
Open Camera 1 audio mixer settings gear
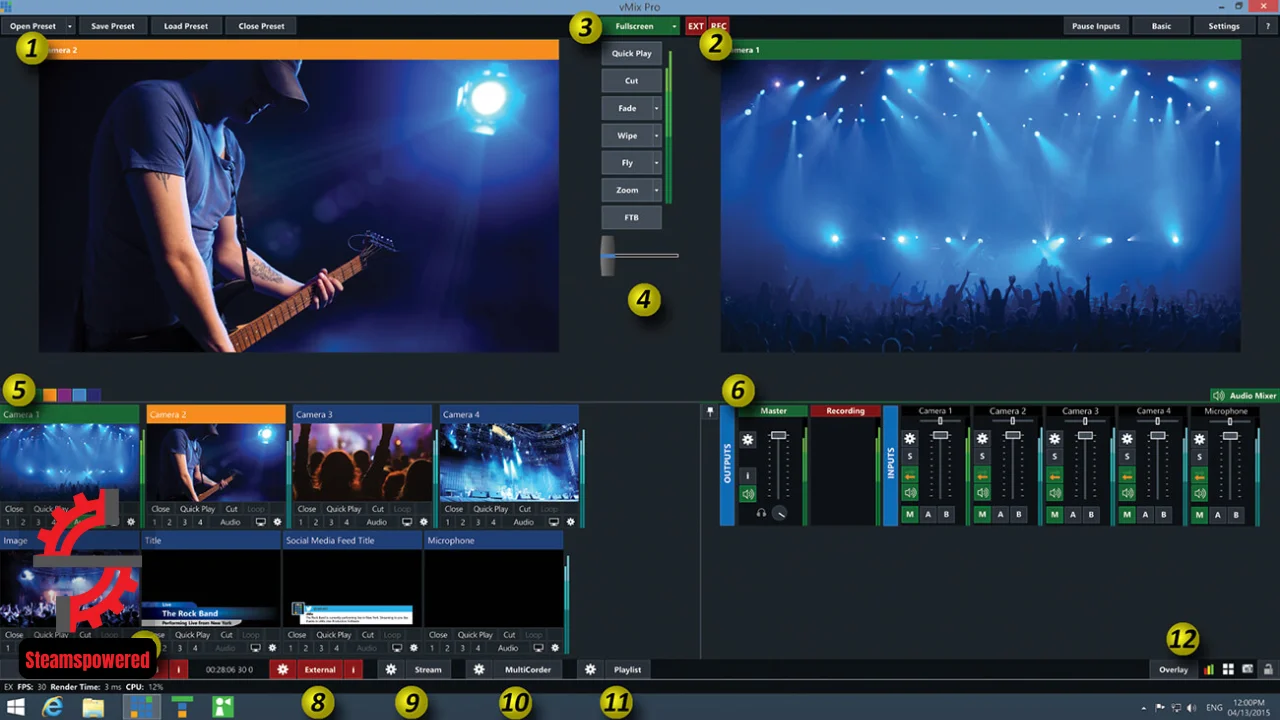click(910, 439)
